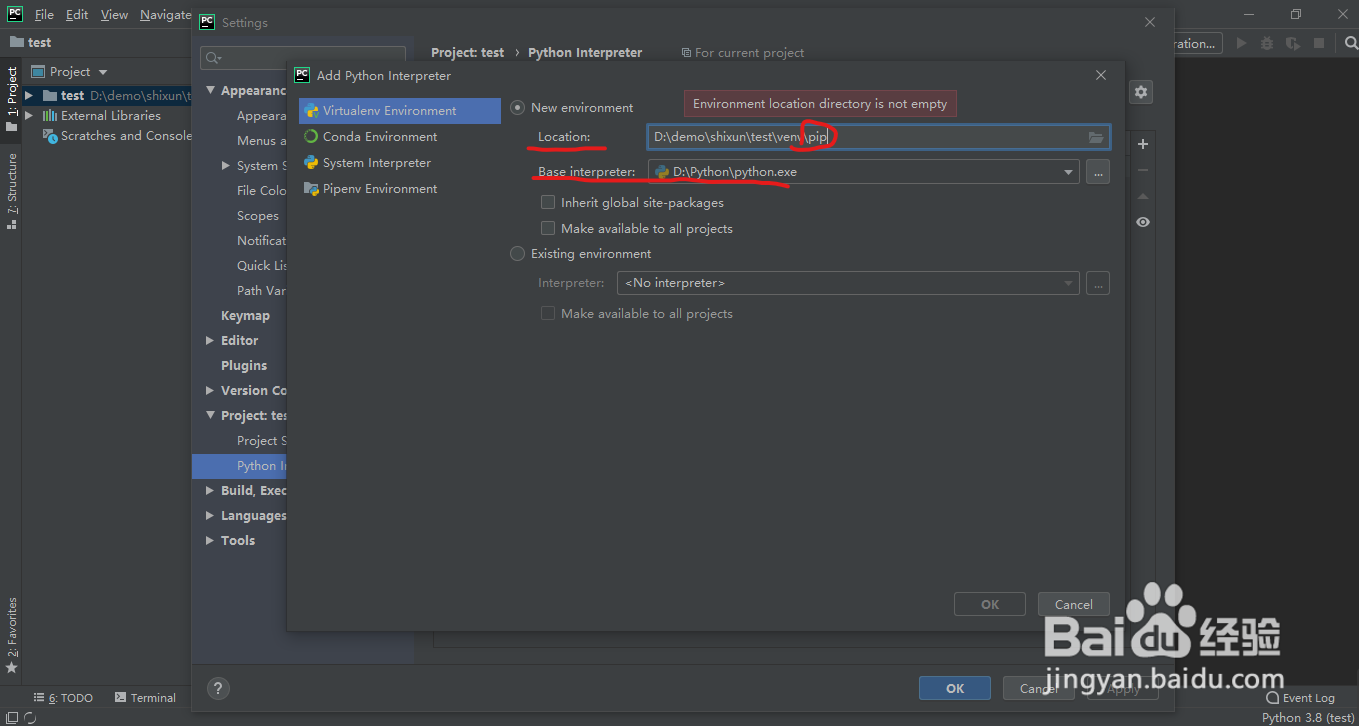The height and width of the screenshot is (726, 1359).
Task: Enable Inherit global site-packages checkbox
Action: [x=548, y=202]
